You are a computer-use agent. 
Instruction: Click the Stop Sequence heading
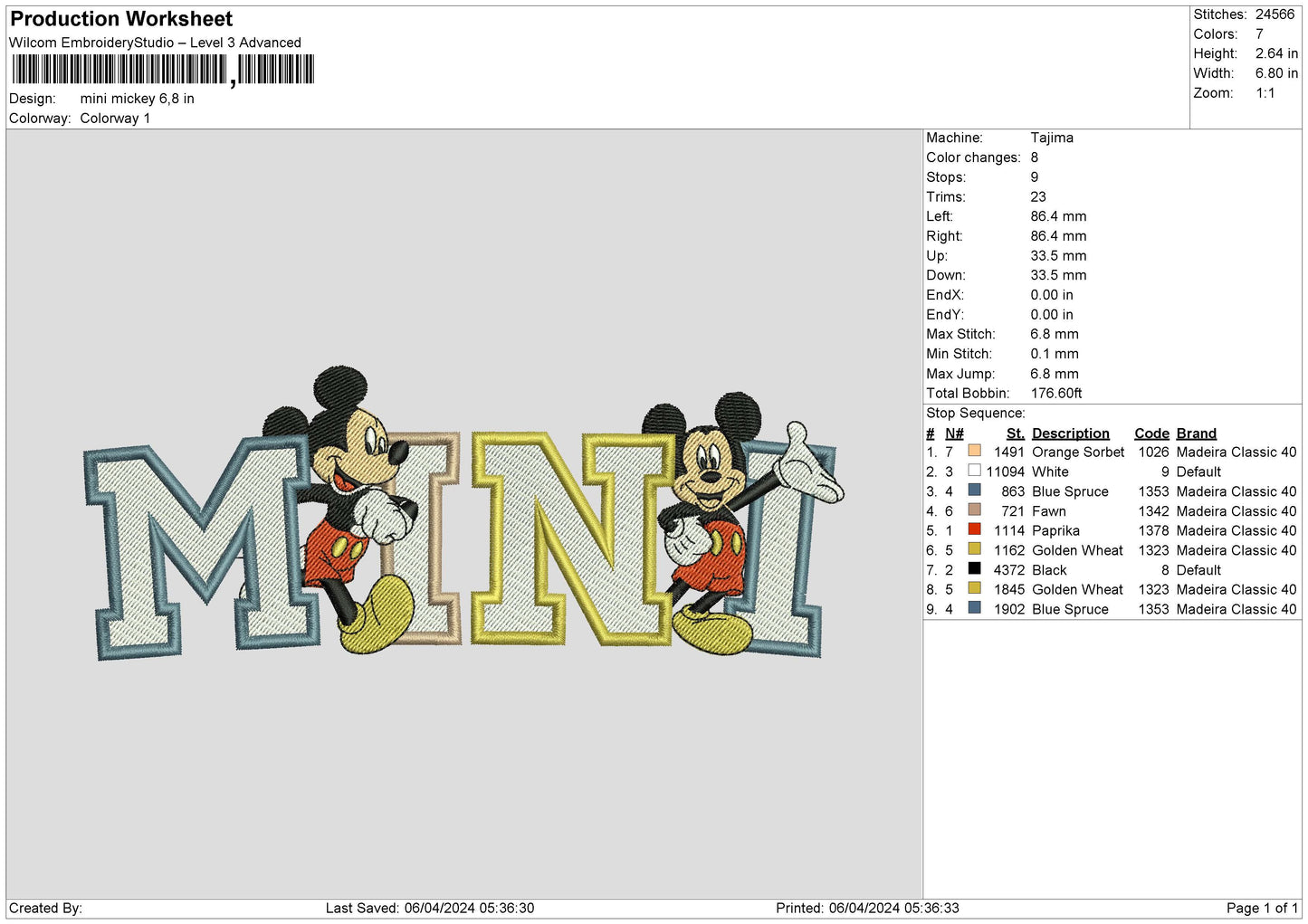976,413
